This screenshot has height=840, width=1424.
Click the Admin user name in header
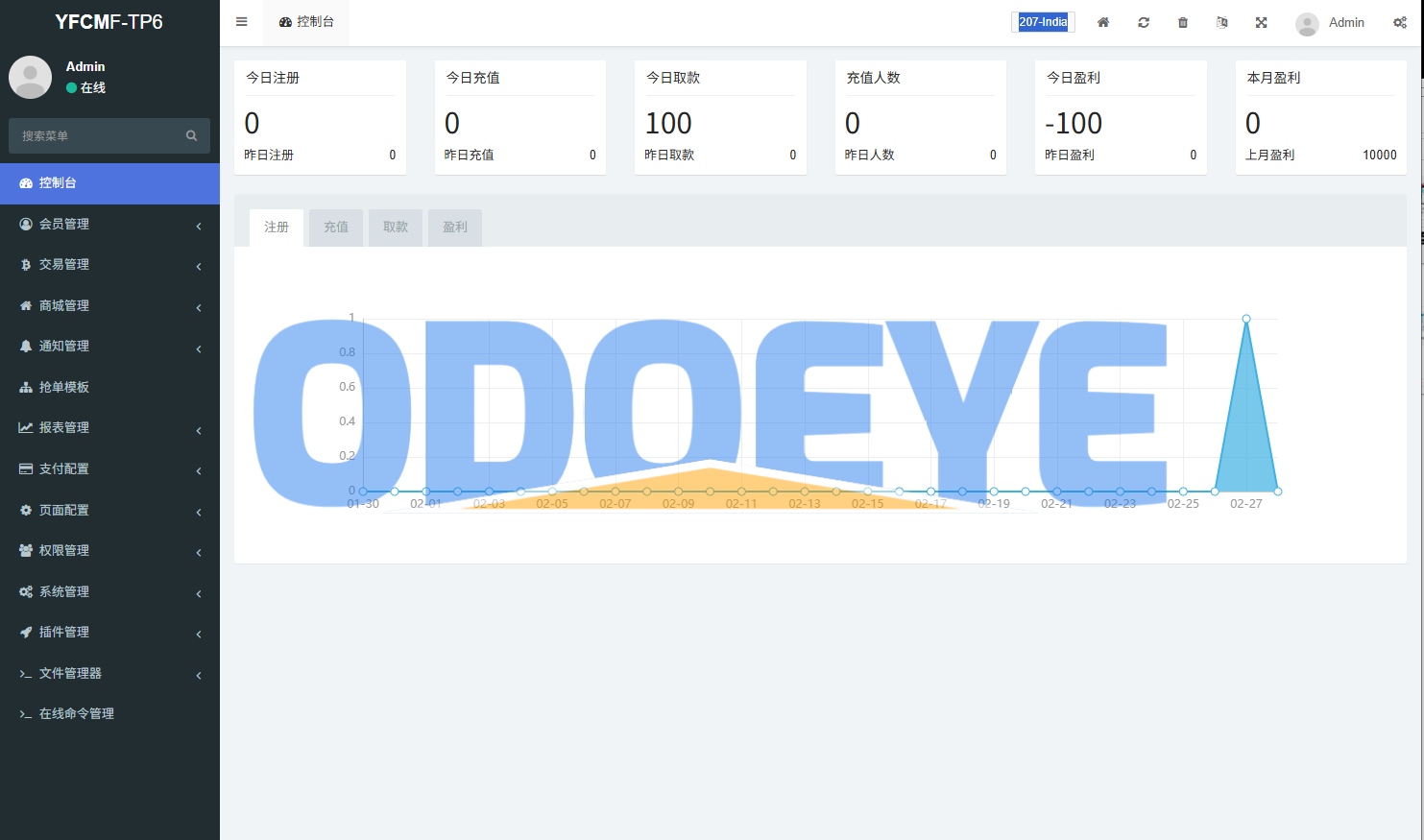1346,22
